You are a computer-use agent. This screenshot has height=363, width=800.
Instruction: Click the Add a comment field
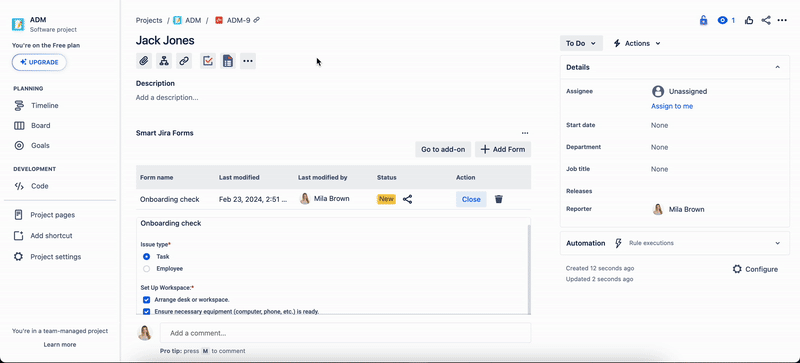click(345, 333)
